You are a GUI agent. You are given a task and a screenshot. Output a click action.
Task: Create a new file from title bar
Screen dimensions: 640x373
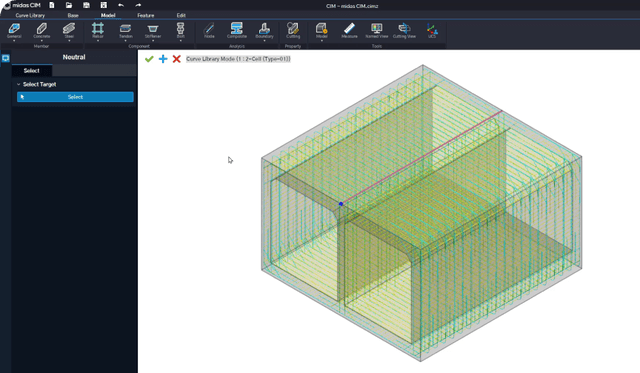click(52, 5)
